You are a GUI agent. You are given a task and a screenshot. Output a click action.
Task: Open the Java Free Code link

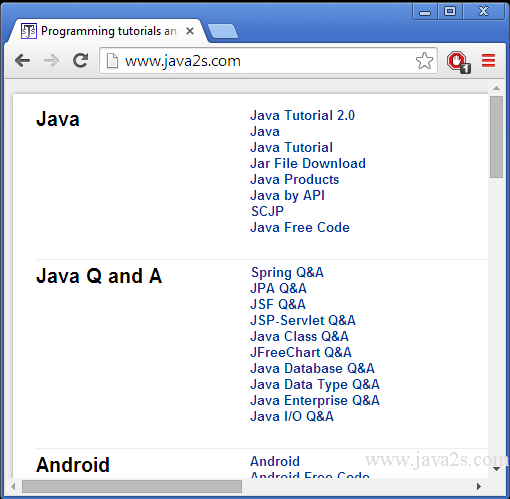pos(300,227)
